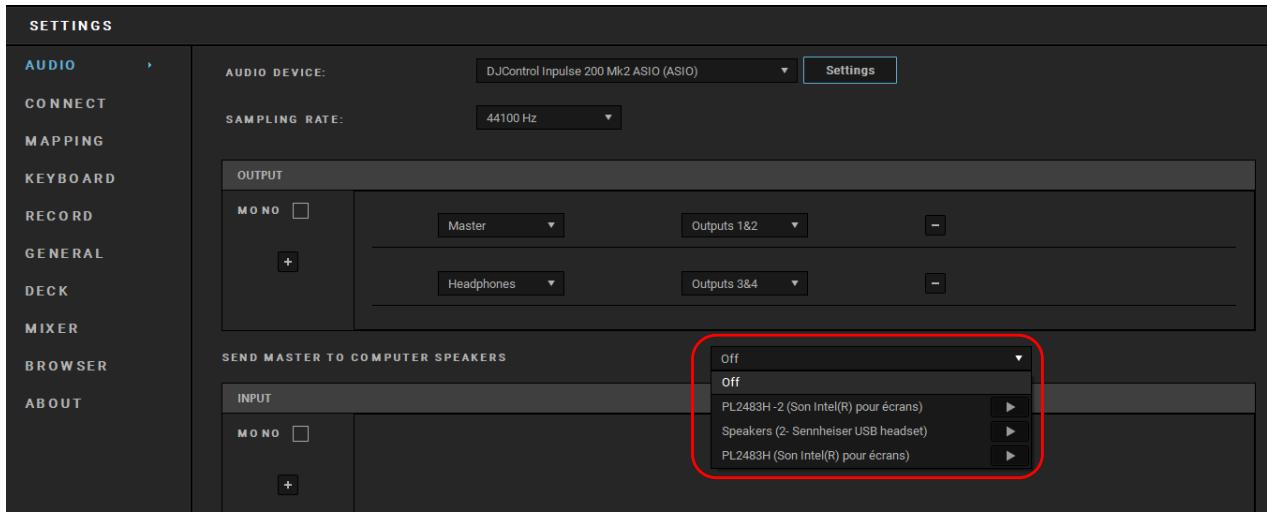Collapse the Send Master to Computer Speakers dropdown
Viewport: 1267px width, 512px height.
pyautogui.click(x=870, y=357)
